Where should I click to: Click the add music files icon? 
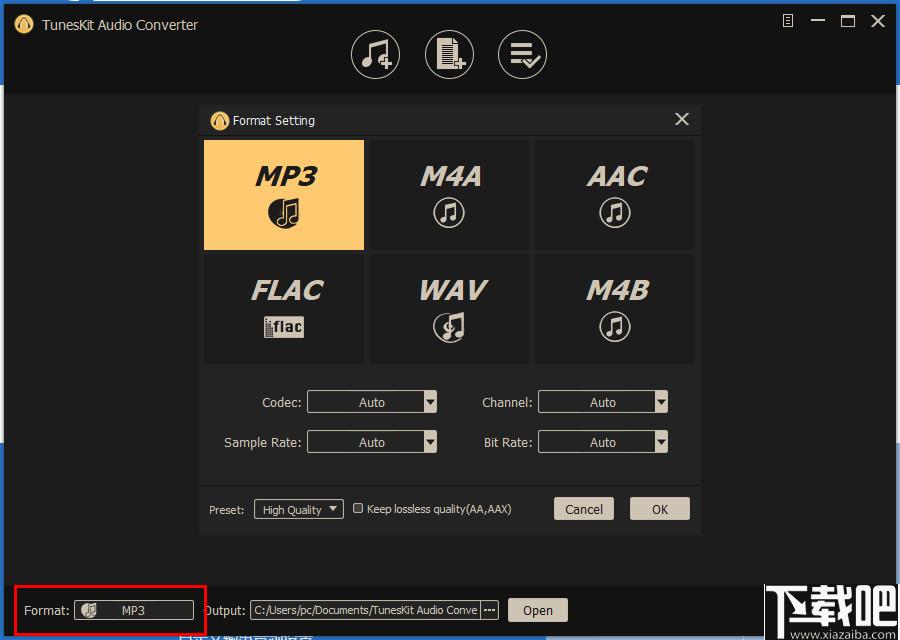pyautogui.click(x=375, y=55)
